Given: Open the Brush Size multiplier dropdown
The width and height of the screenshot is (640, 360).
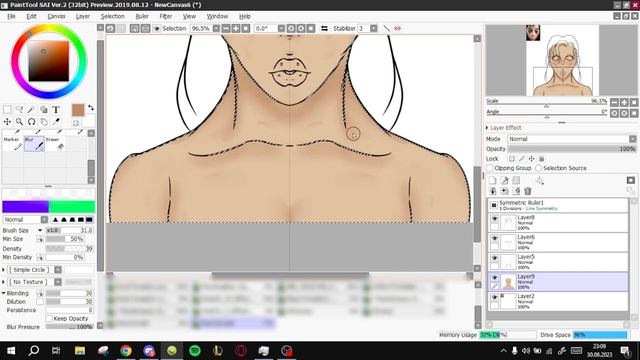Looking at the screenshot, I should click(x=40, y=231).
